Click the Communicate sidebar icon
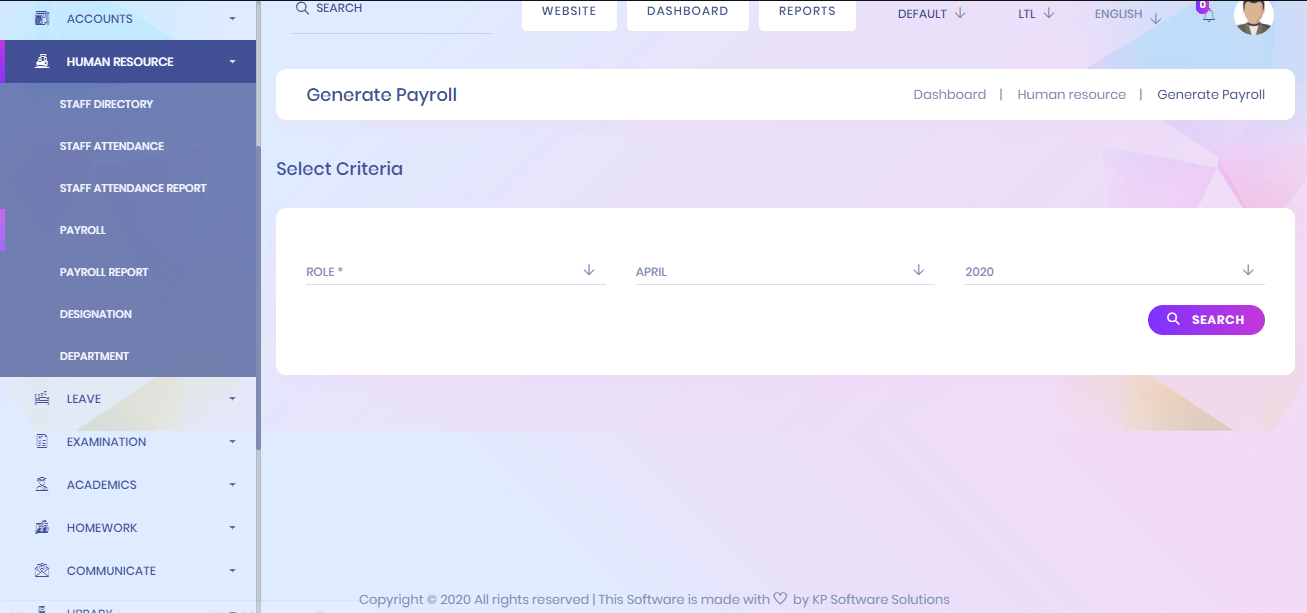The image size is (1307, 613). tap(42, 570)
